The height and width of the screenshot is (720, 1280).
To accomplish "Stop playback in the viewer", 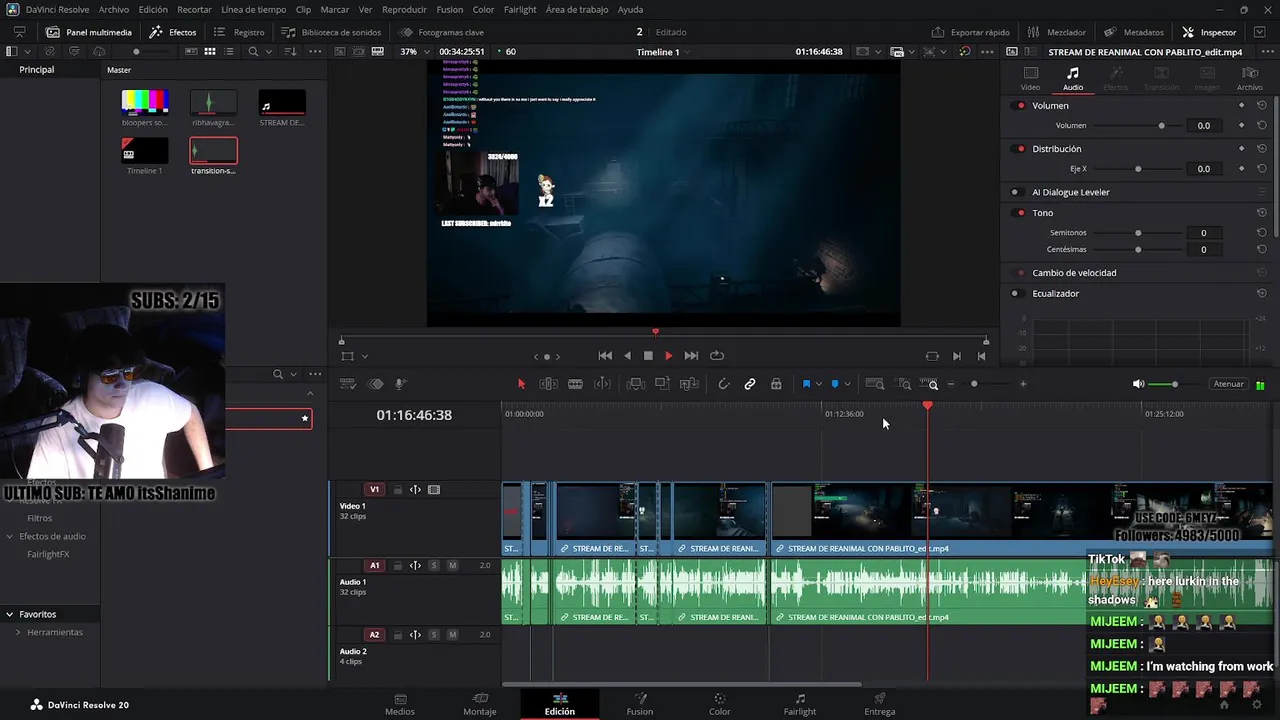I will coord(648,356).
